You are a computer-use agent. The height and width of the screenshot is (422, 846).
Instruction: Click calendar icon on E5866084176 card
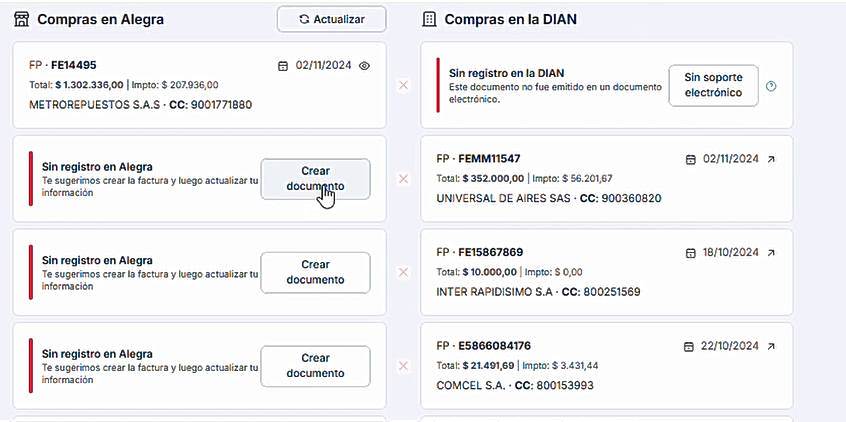tap(690, 347)
